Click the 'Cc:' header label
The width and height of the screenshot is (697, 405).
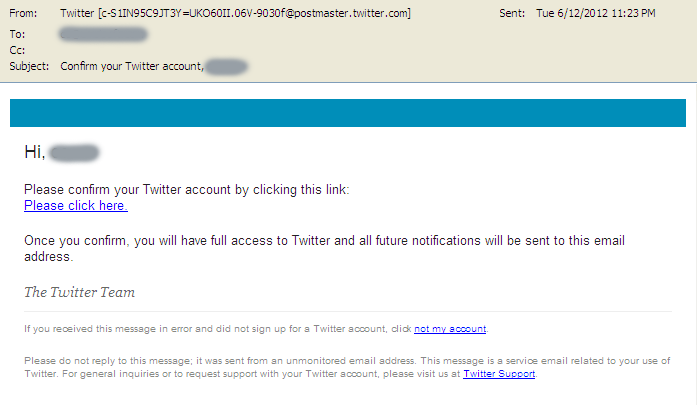click(x=17, y=50)
